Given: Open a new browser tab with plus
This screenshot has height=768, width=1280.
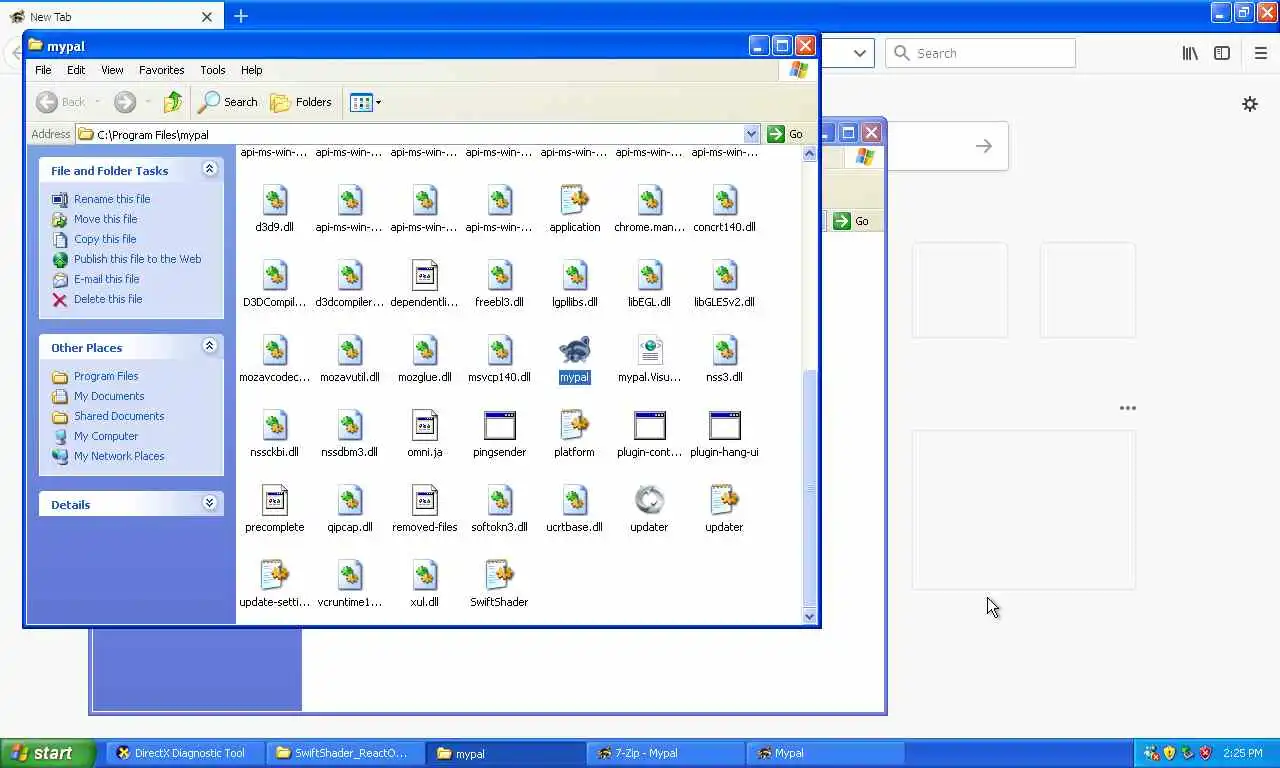Looking at the screenshot, I should tap(241, 16).
